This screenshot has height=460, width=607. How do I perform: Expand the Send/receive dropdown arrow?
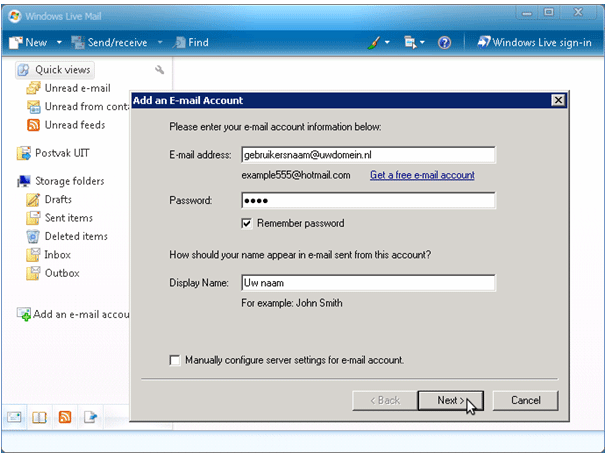click(x=160, y=42)
